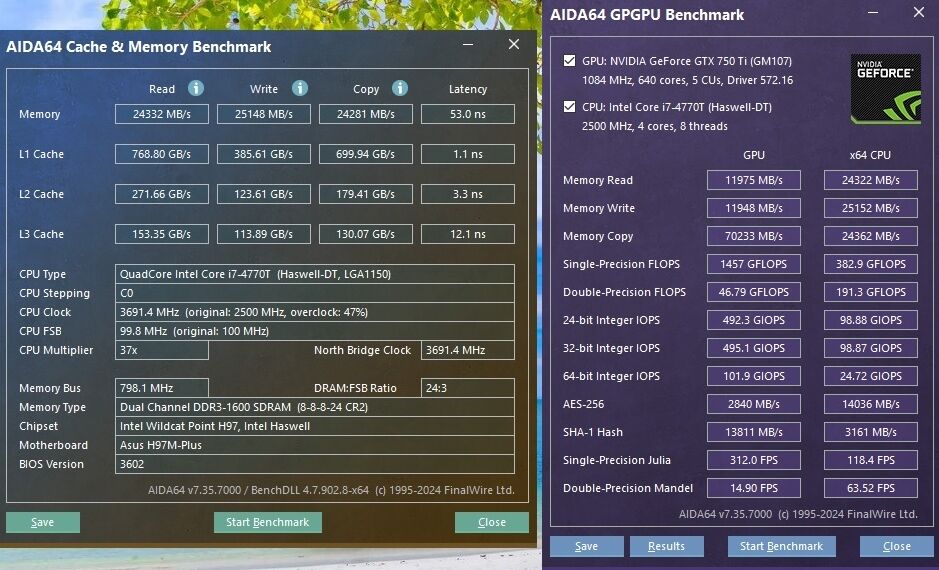Select L2 Cache read 271.66 GB/s
Viewport: 939px width, 570px height.
pos(162,194)
